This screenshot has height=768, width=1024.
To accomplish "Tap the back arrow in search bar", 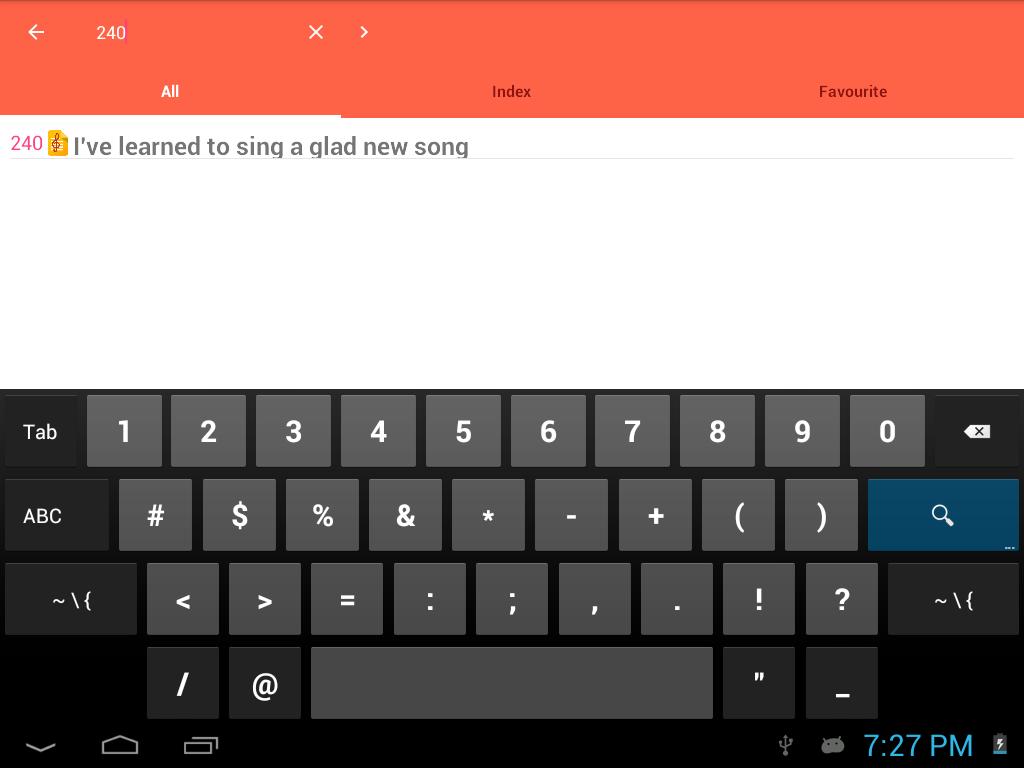I will coord(36,32).
